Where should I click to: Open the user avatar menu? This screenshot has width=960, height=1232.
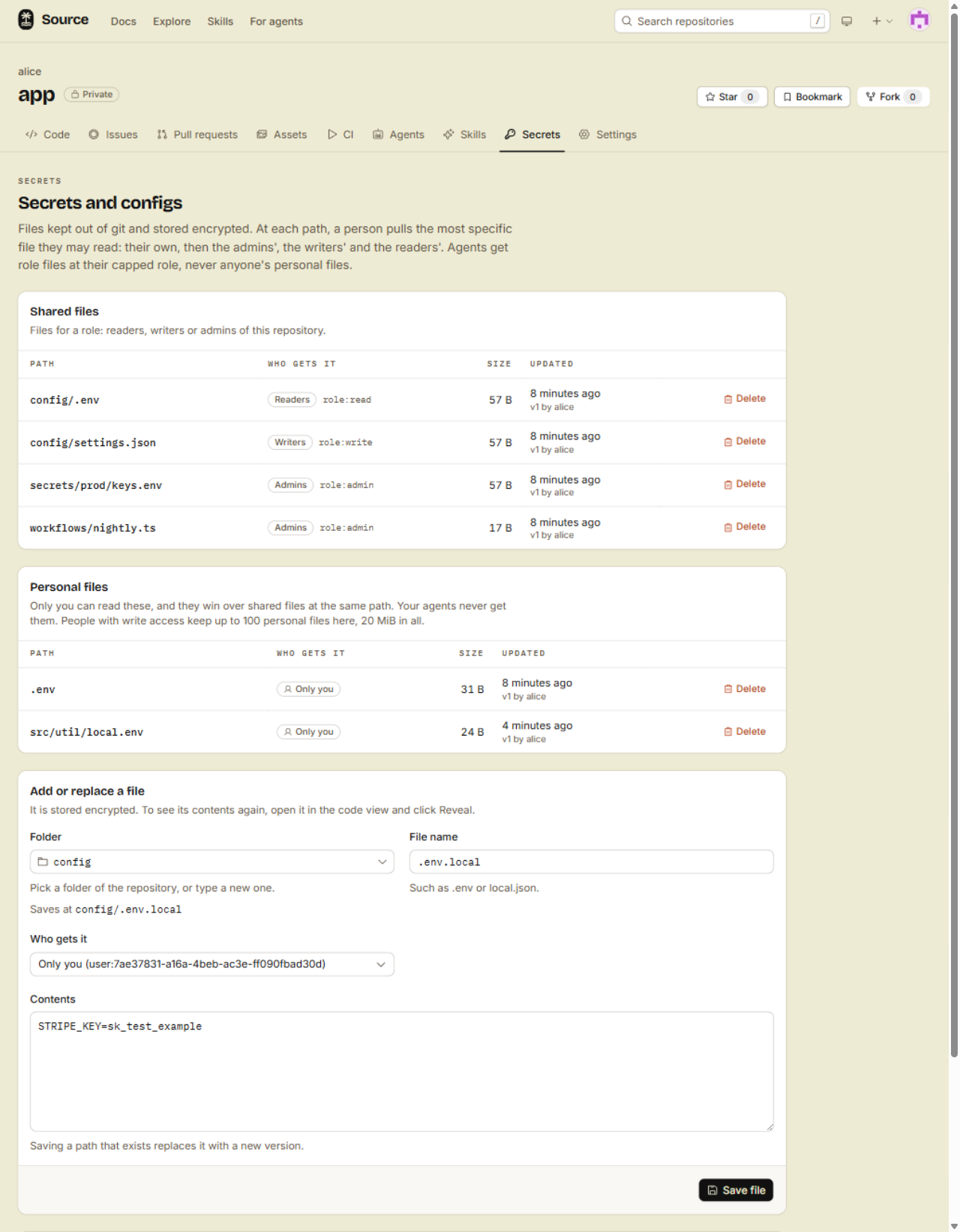click(x=919, y=20)
